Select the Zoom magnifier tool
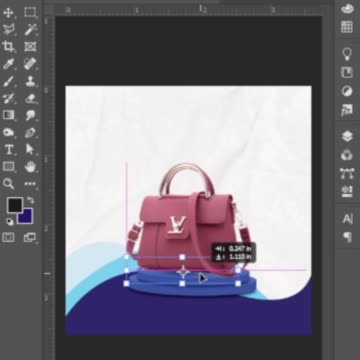 click(8, 183)
